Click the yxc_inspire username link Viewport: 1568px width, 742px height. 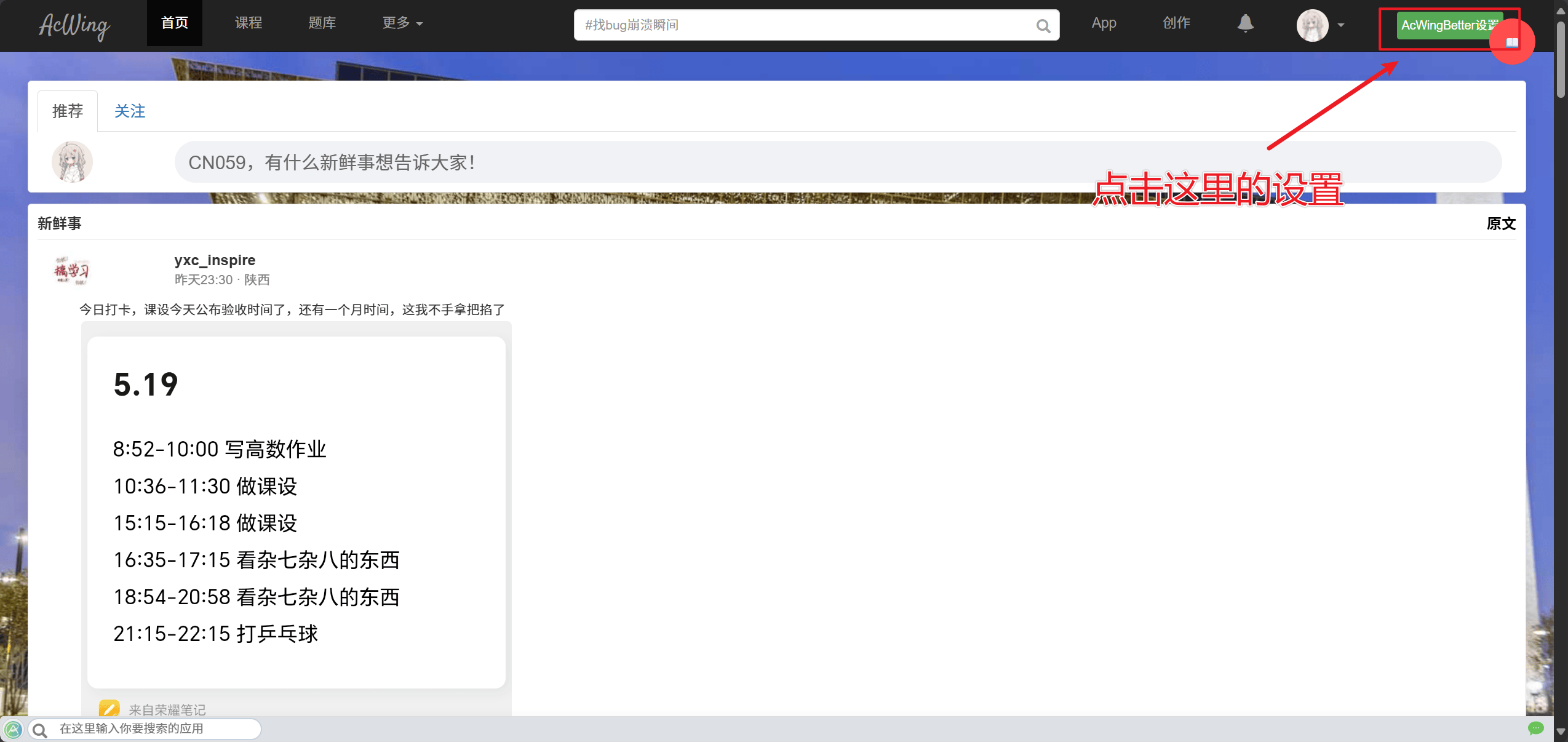[x=215, y=260]
